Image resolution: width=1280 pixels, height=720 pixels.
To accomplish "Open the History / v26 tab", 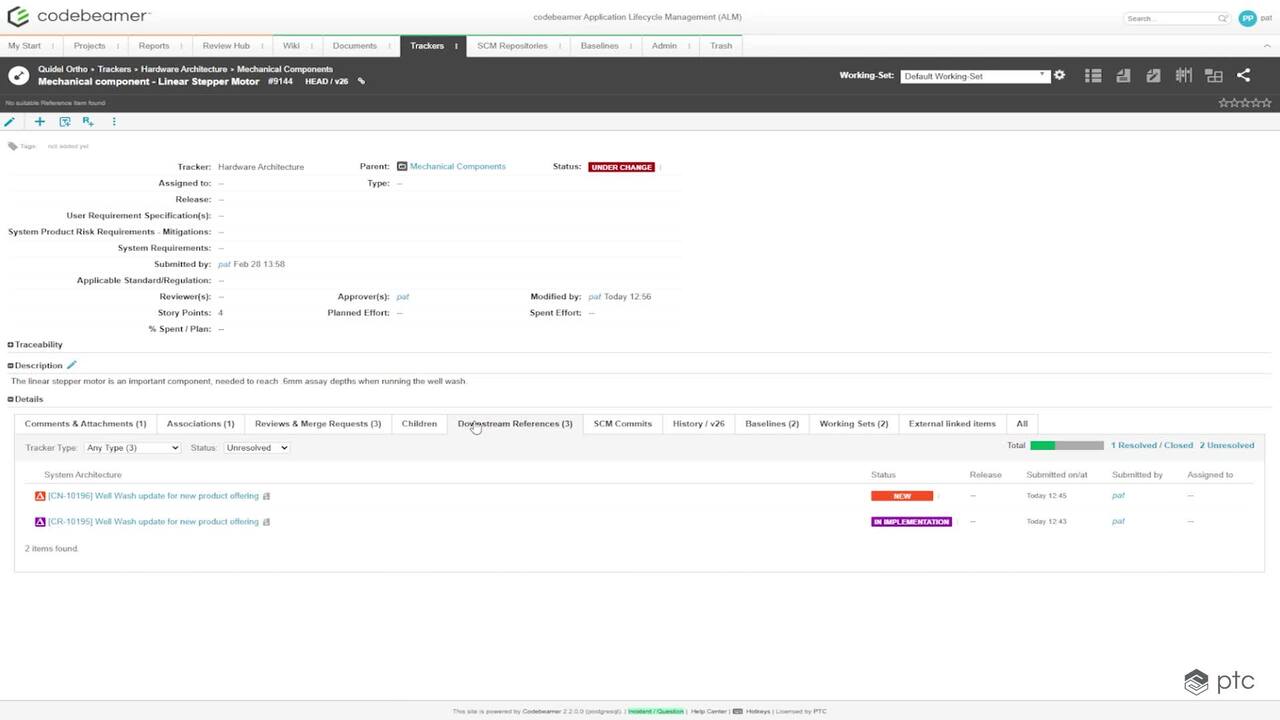I will (x=698, y=424).
